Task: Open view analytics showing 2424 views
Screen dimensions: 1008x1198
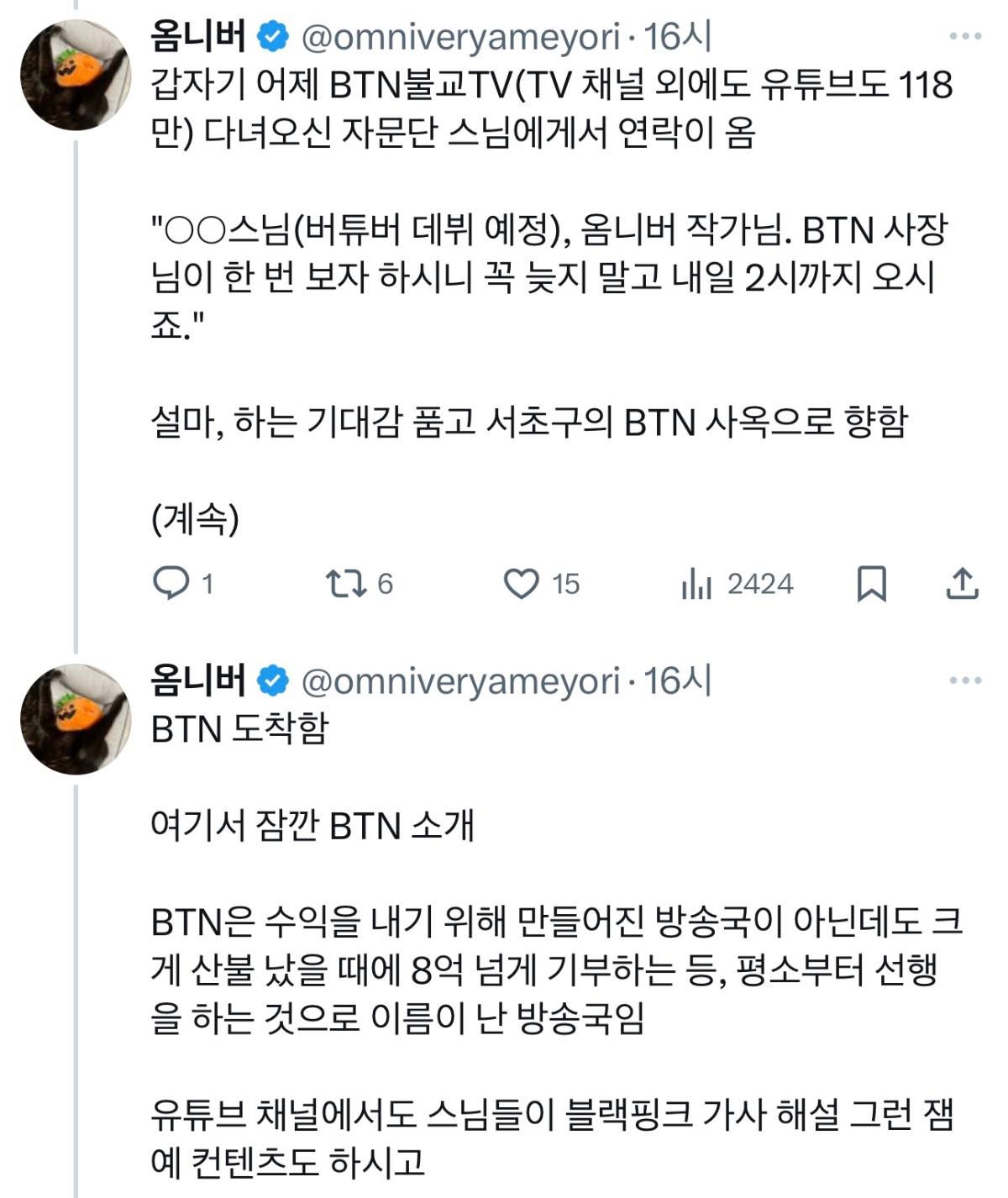Action: 696,583
